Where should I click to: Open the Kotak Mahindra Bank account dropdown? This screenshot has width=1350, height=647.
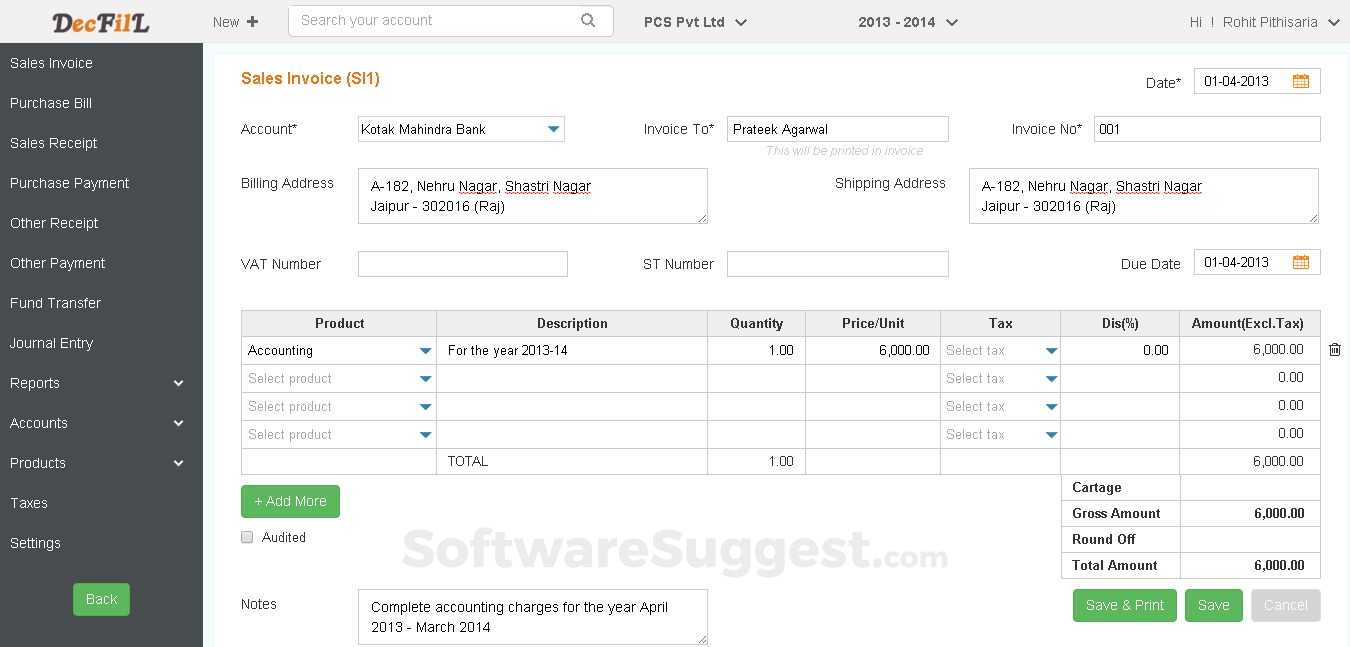553,129
